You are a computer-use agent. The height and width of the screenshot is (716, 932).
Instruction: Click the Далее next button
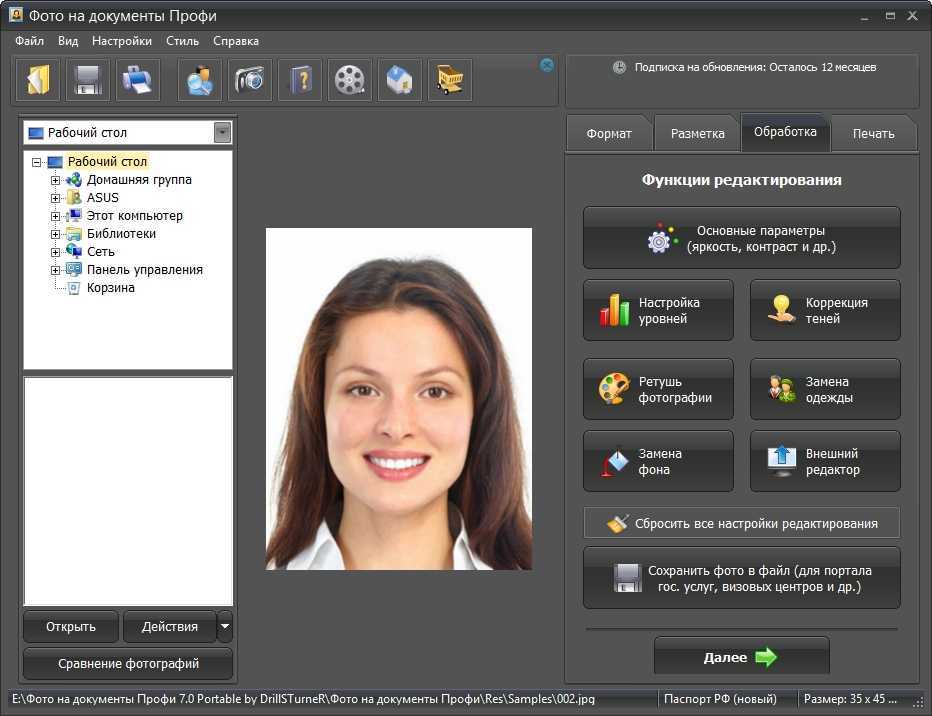click(x=741, y=657)
